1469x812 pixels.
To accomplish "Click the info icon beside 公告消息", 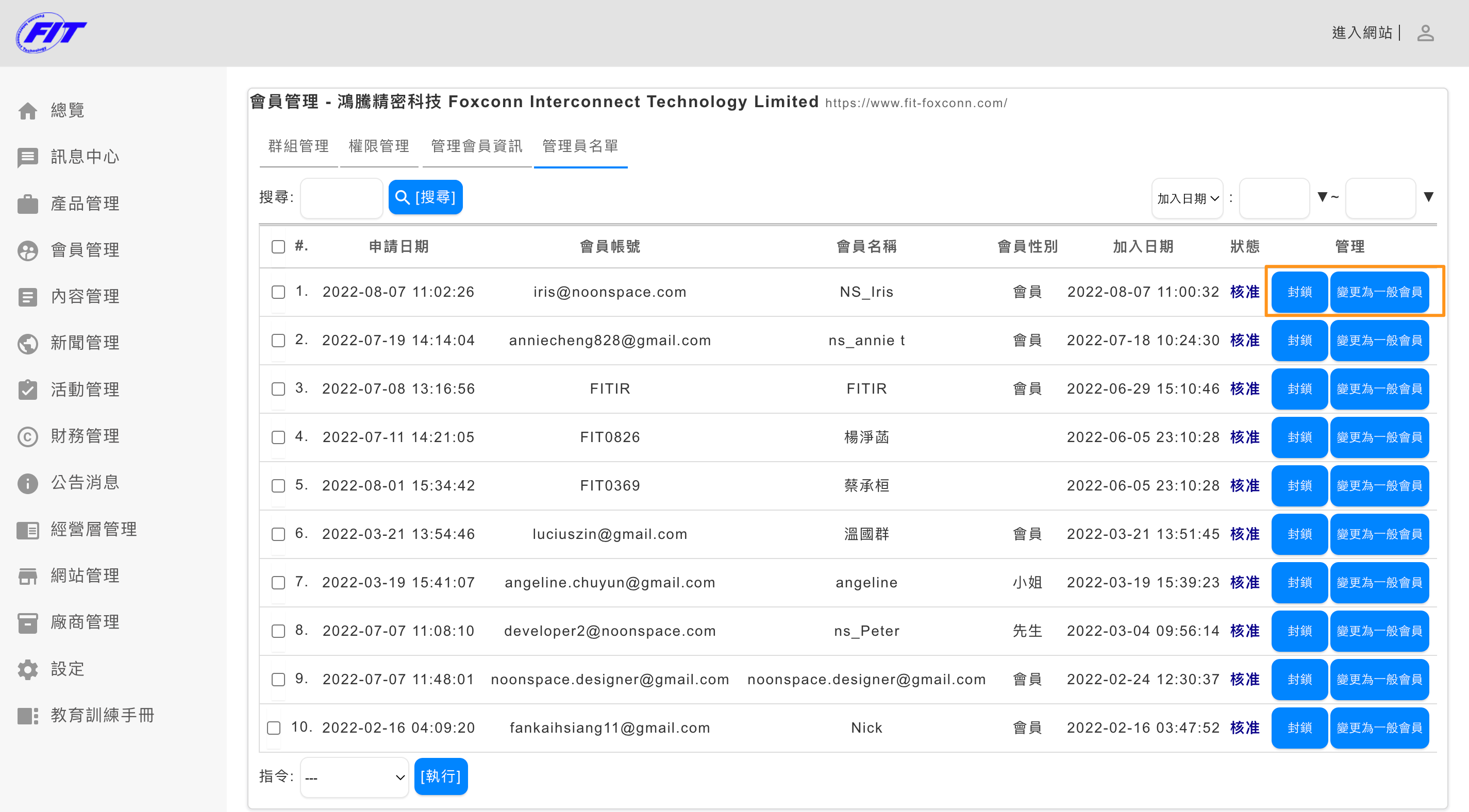I will tap(27, 483).
